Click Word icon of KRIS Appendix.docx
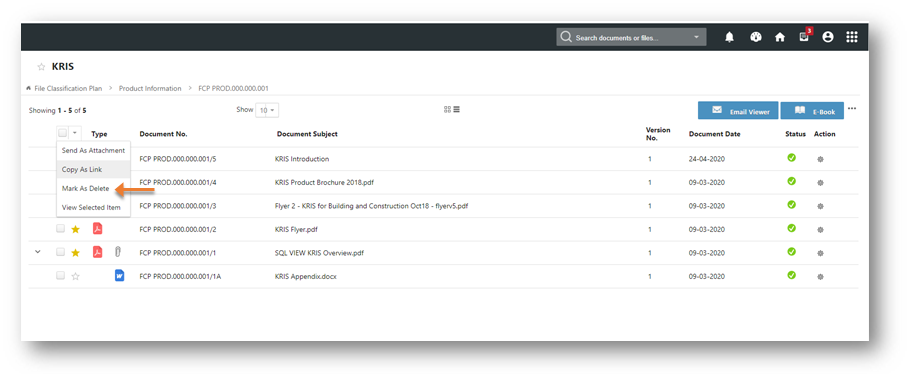911x374 pixels. pyautogui.click(x=120, y=276)
